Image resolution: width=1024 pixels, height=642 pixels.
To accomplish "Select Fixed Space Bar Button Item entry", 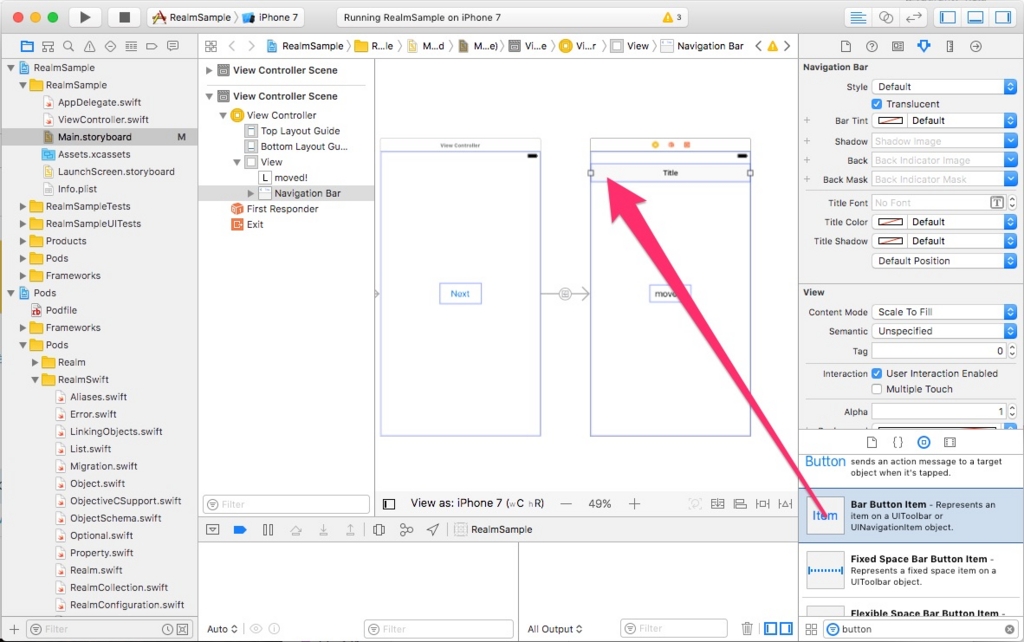I will (x=911, y=570).
